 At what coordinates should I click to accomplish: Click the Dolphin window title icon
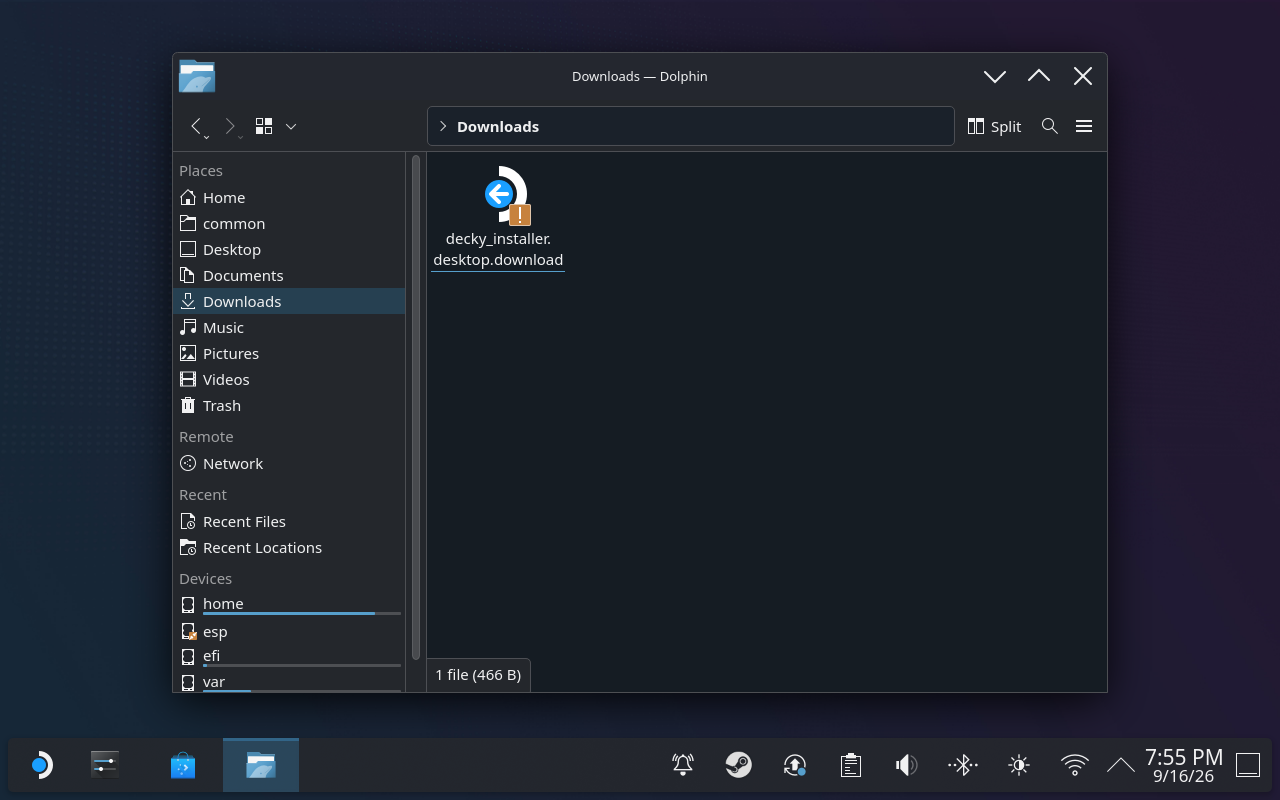click(x=197, y=76)
